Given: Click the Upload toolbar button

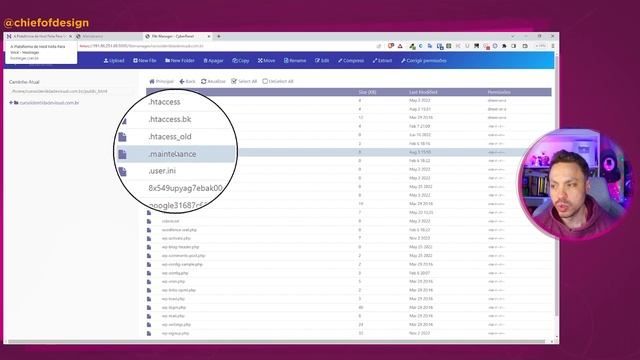Looking at the screenshot, I should tap(114, 60).
